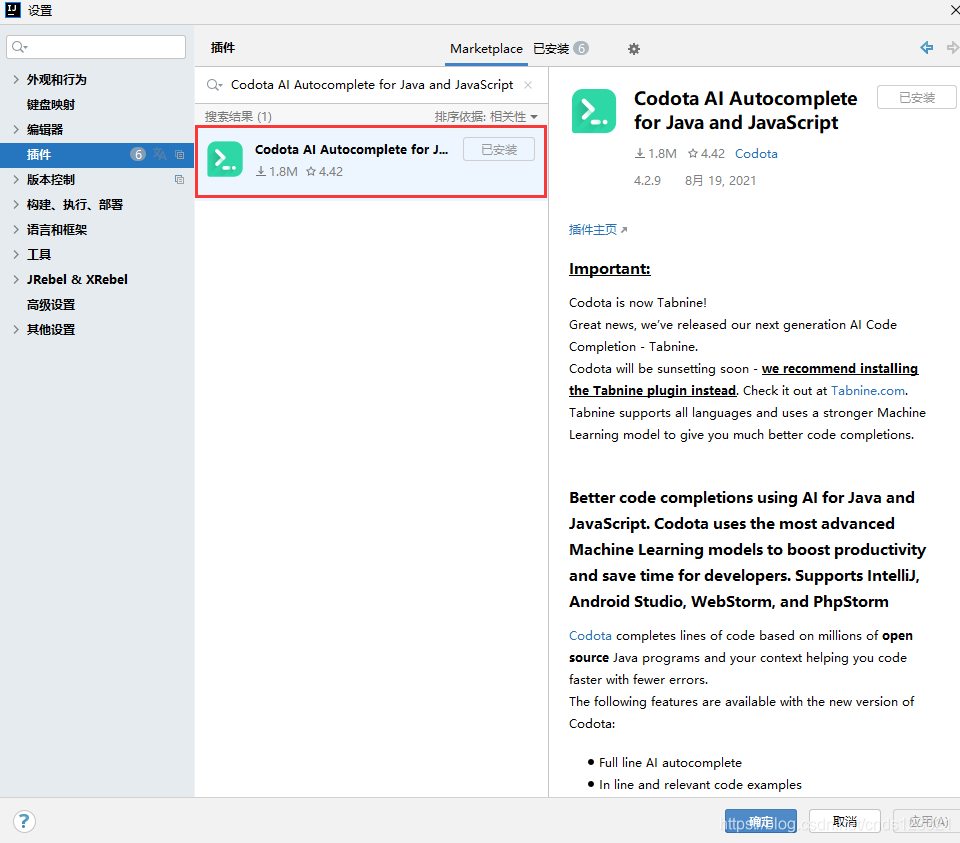Open the 排序依据 相关性 dropdown
This screenshot has height=843, width=960.
(x=486, y=116)
